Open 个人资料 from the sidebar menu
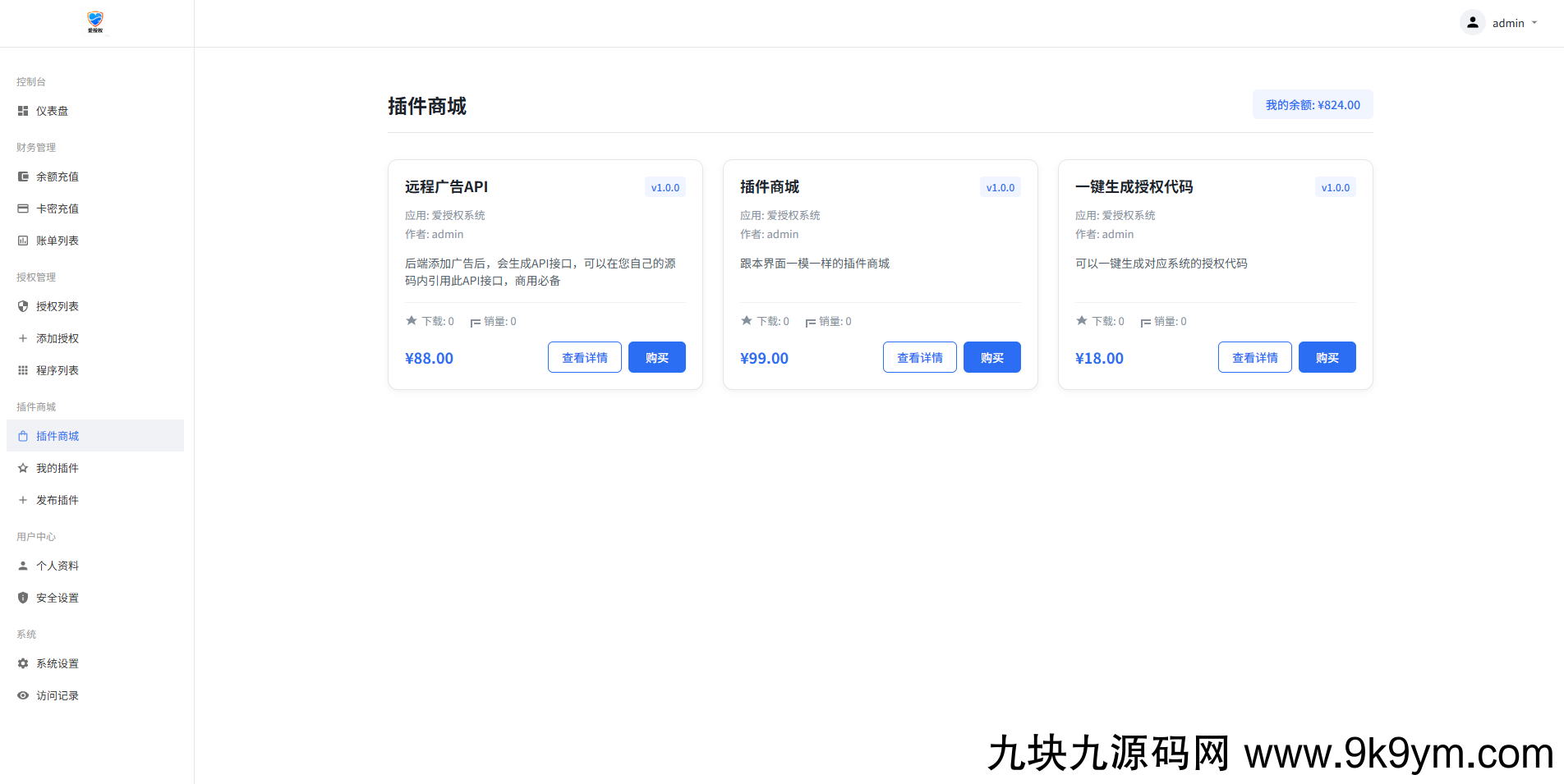The image size is (1564, 784). coord(57,565)
